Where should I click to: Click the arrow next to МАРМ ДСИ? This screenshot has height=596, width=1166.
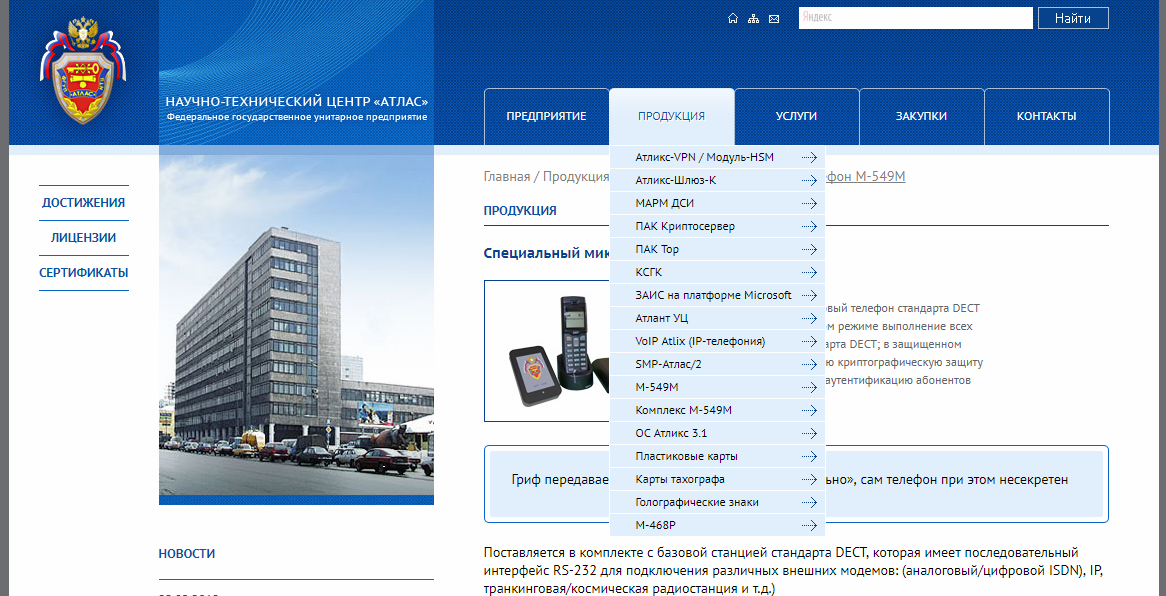[x=809, y=203]
